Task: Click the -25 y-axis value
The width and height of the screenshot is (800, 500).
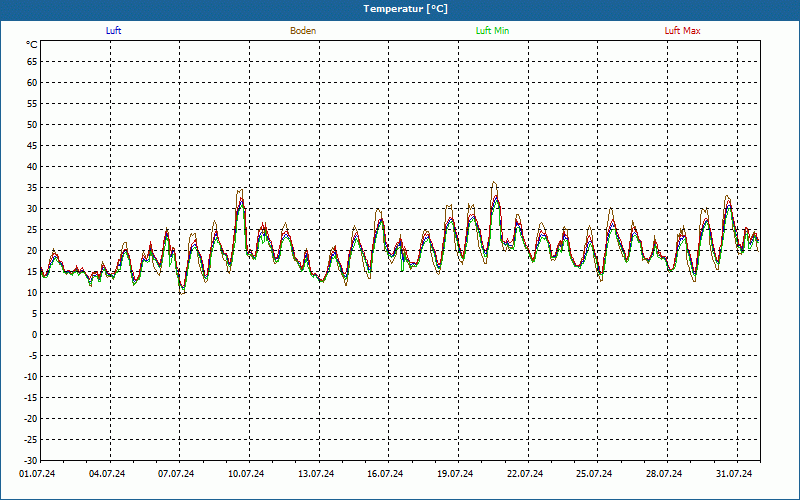Action: [x=31, y=439]
